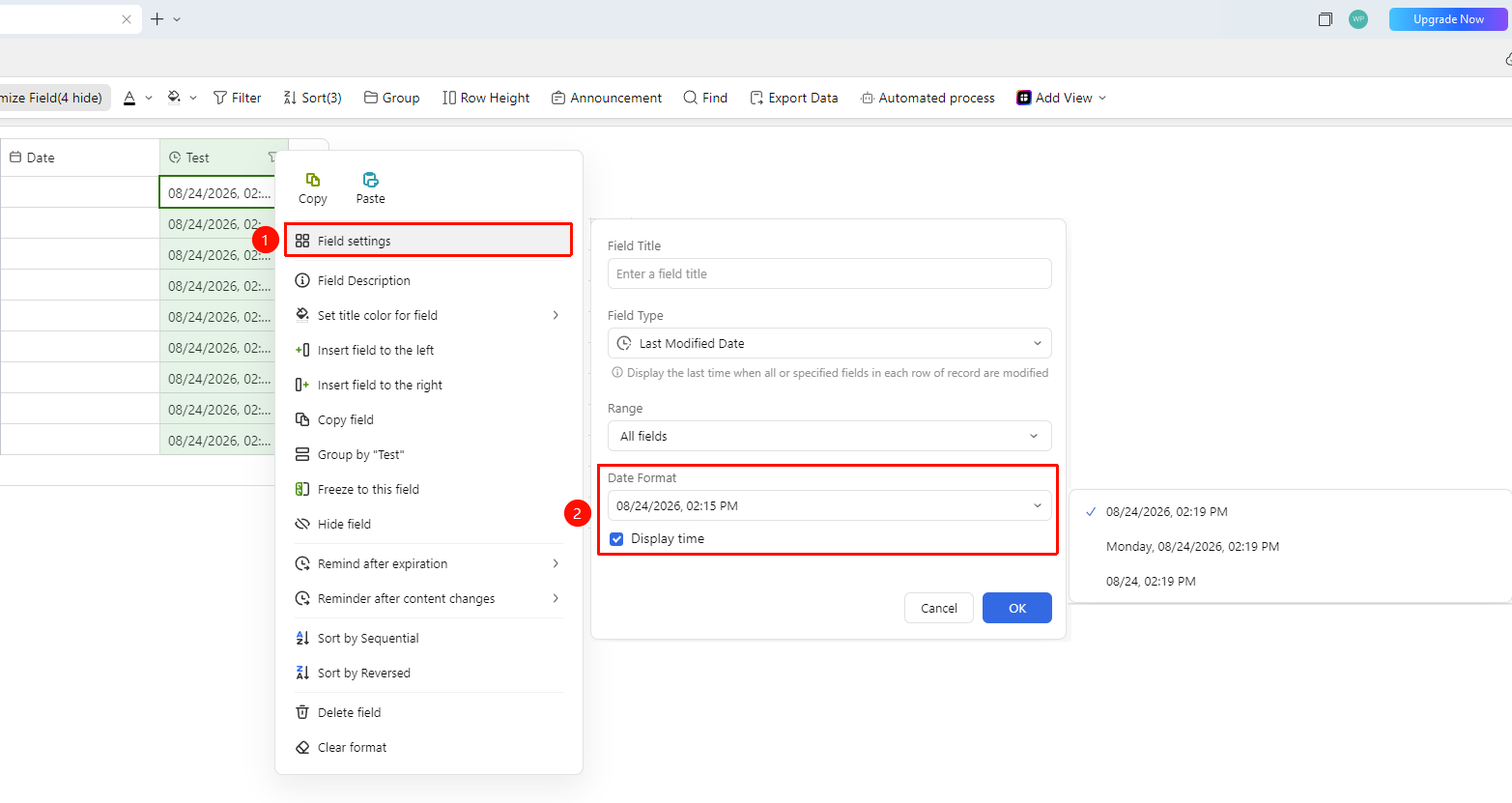The height and width of the screenshot is (803, 1512).
Task: Click the fill color bucket icon
Action: tap(174, 98)
